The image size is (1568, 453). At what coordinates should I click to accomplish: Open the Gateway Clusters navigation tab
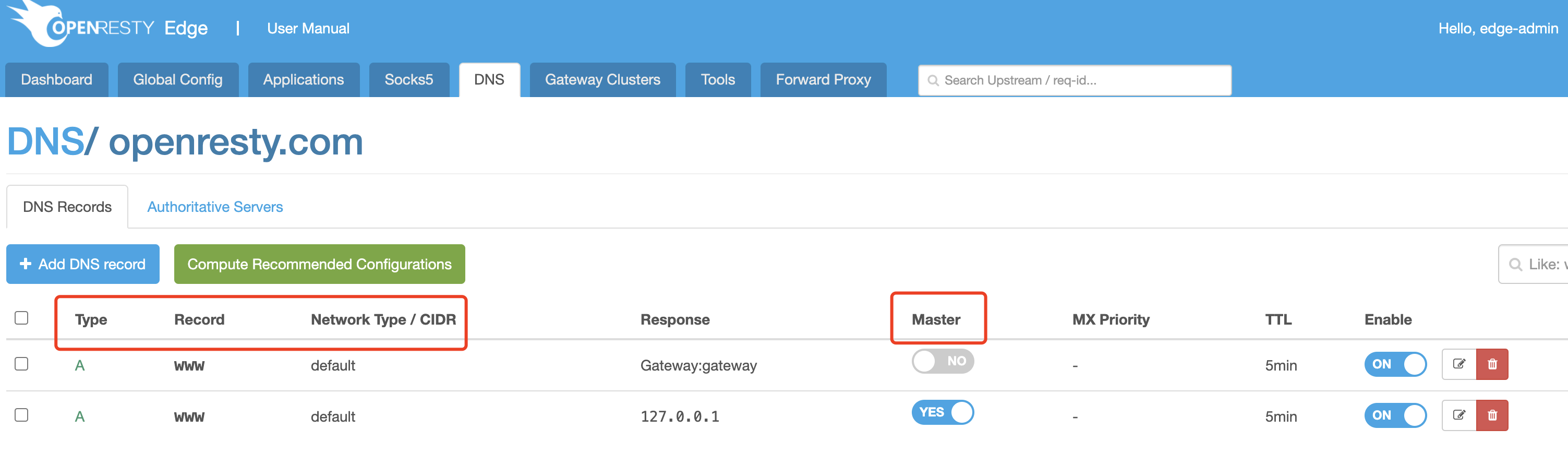[x=602, y=80]
